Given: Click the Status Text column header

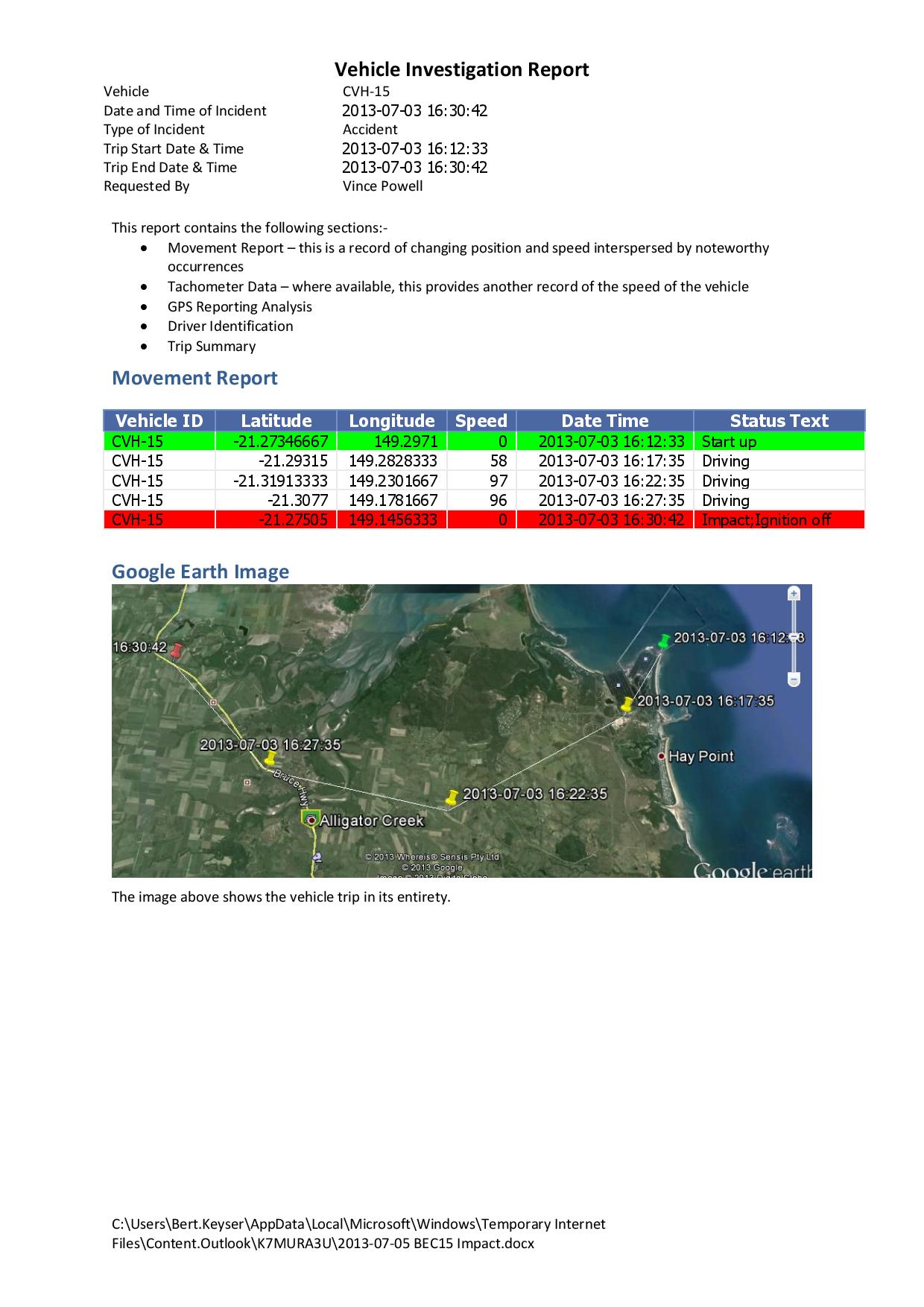Looking at the screenshot, I should pos(779,420).
